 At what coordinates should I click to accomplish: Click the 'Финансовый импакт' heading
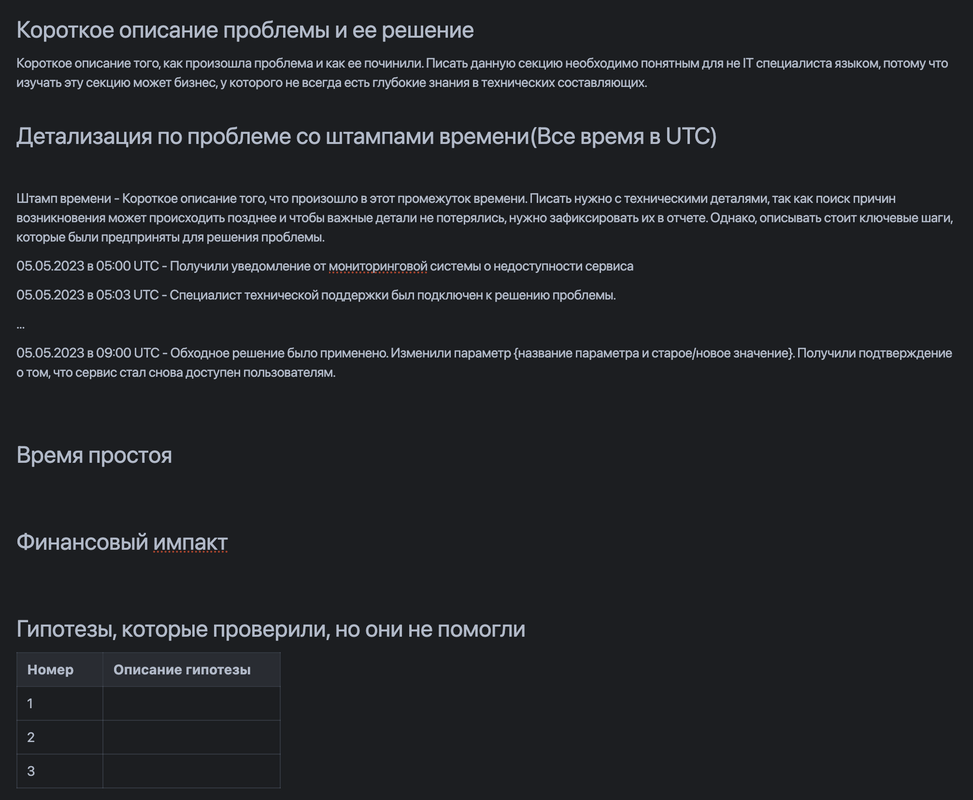coord(122,542)
